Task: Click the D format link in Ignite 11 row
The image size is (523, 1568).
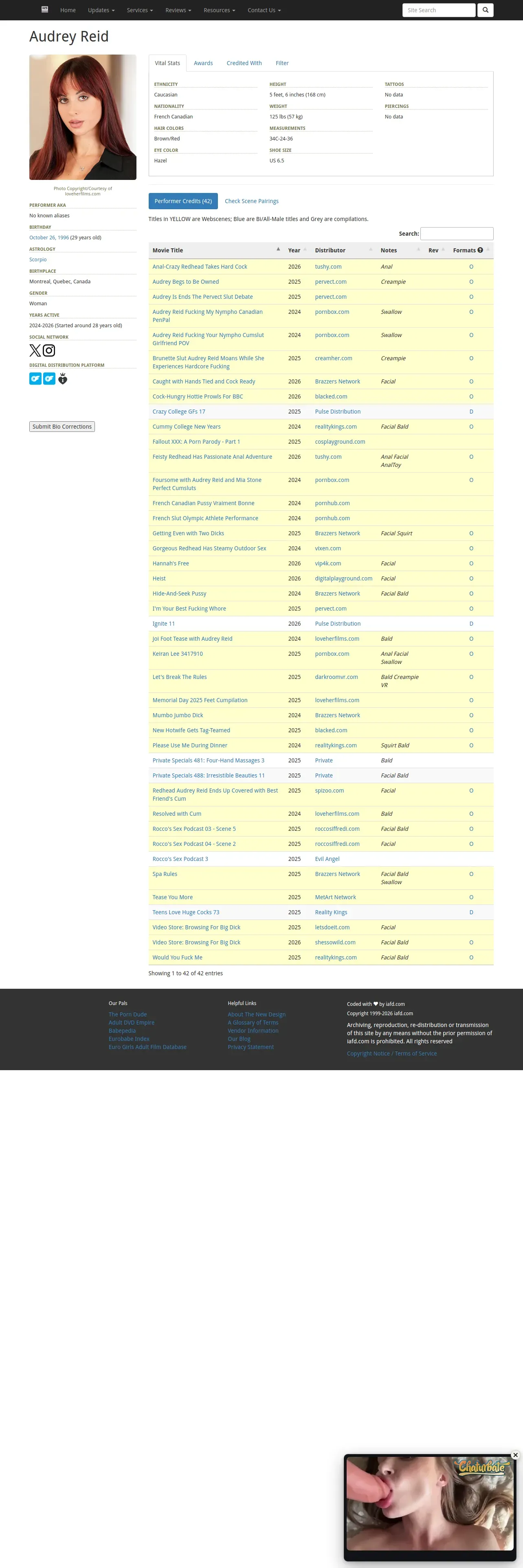Action: coord(471,624)
